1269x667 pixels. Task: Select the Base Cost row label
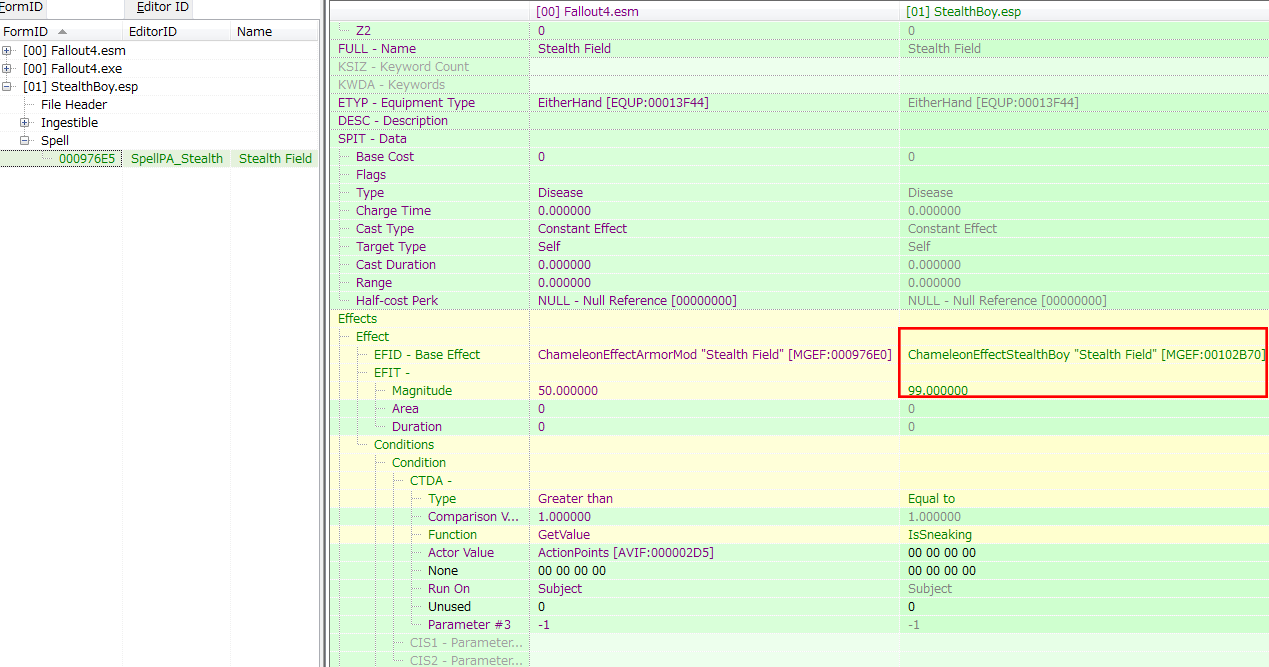coord(385,156)
